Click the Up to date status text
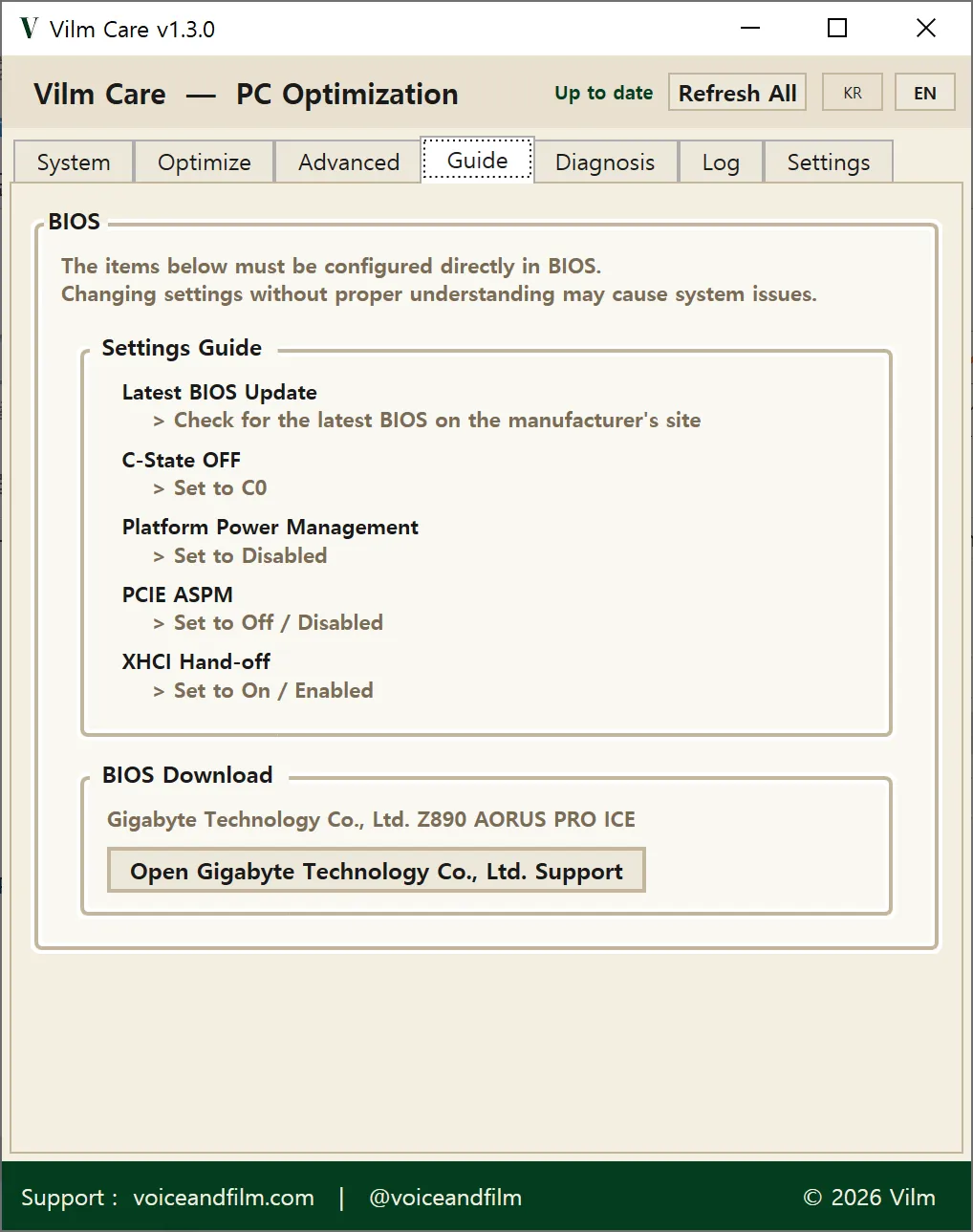The height and width of the screenshot is (1232, 973). coord(604,93)
